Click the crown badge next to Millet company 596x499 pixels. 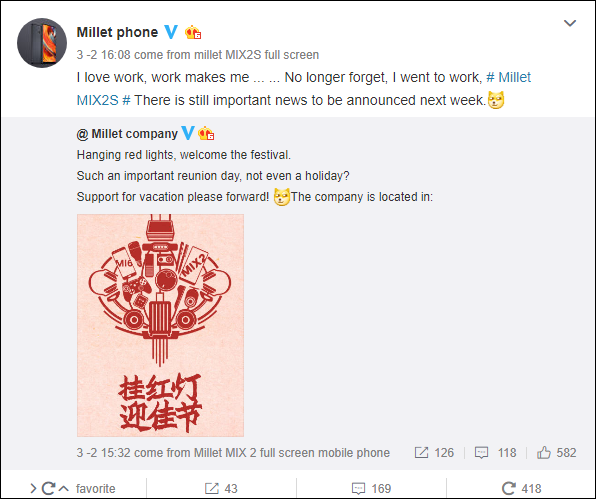tap(206, 133)
